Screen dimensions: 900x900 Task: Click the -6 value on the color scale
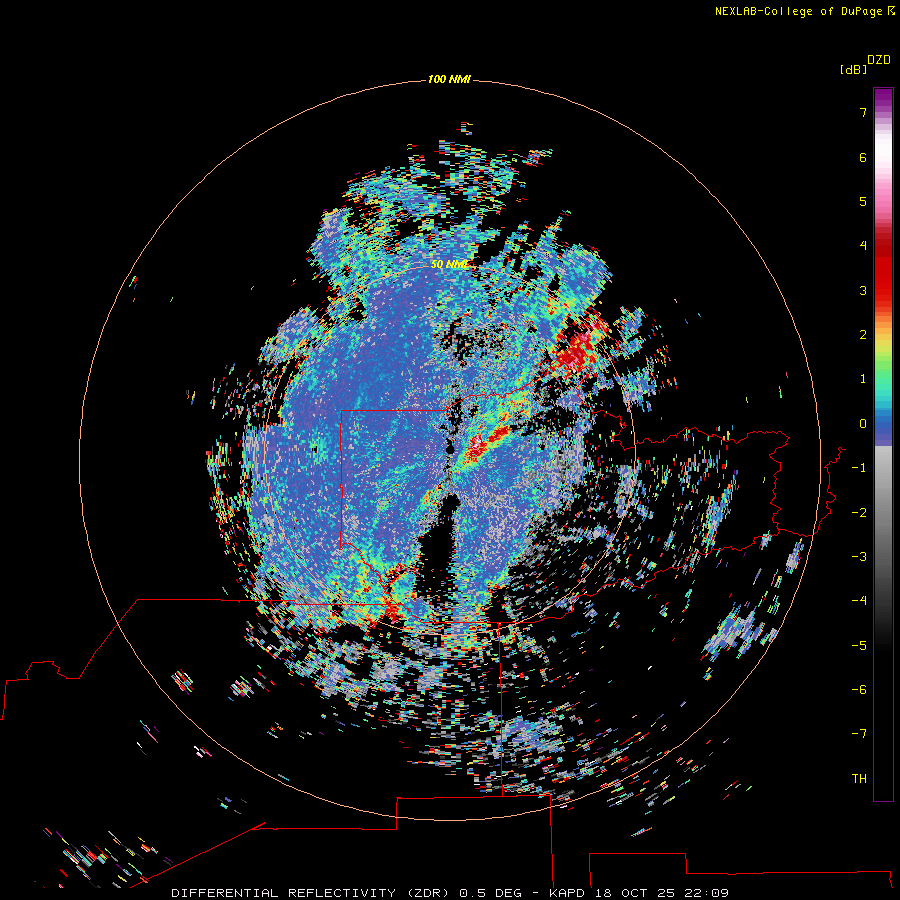859,690
